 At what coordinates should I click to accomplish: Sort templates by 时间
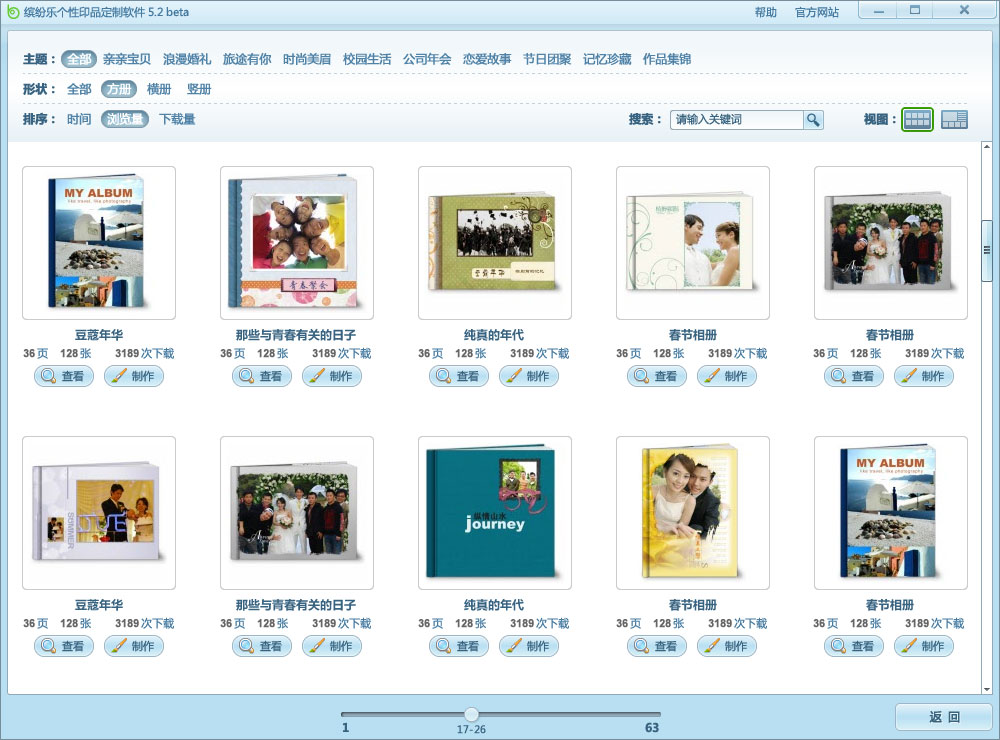(79, 119)
